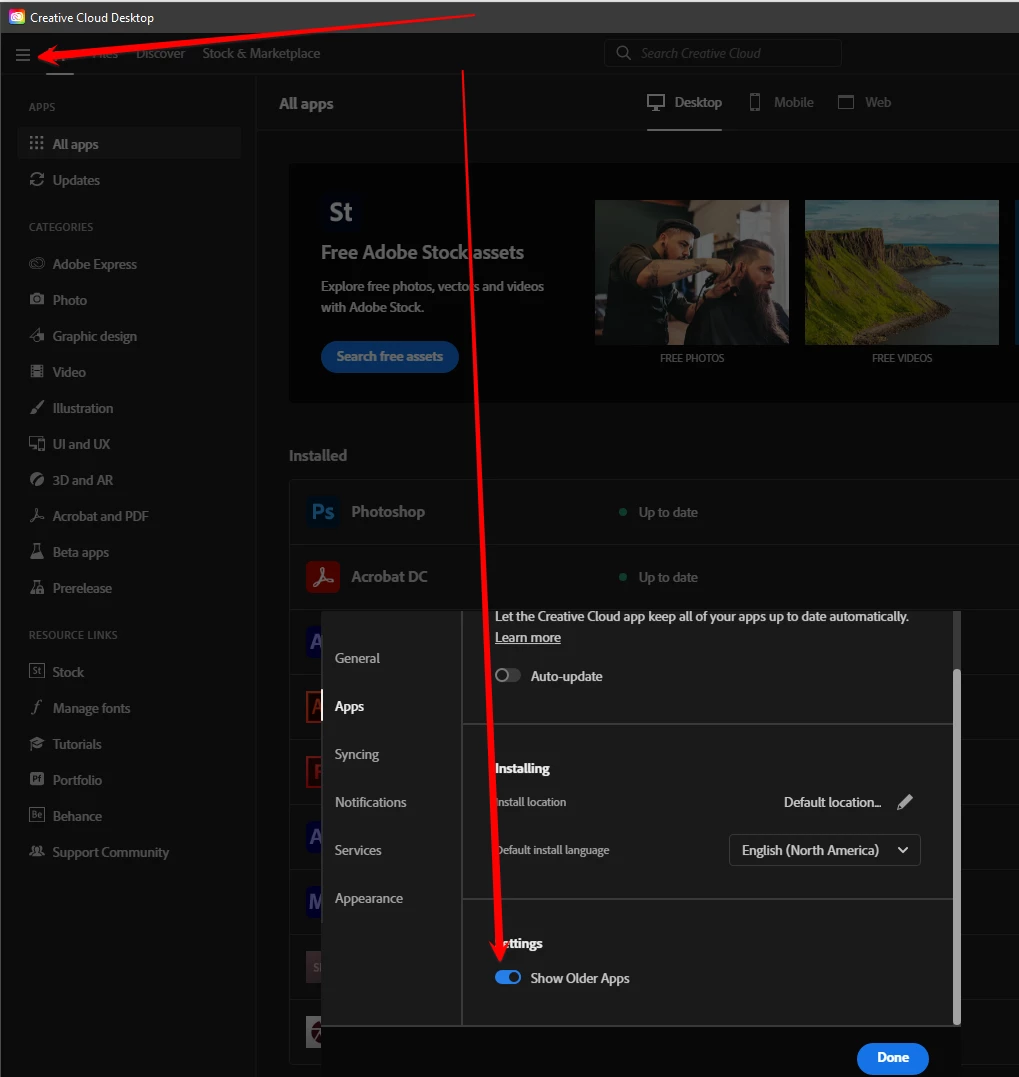Viewport: 1019px width, 1077px height.
Task: Click the Photoshop app name
Action: (388, 512)
